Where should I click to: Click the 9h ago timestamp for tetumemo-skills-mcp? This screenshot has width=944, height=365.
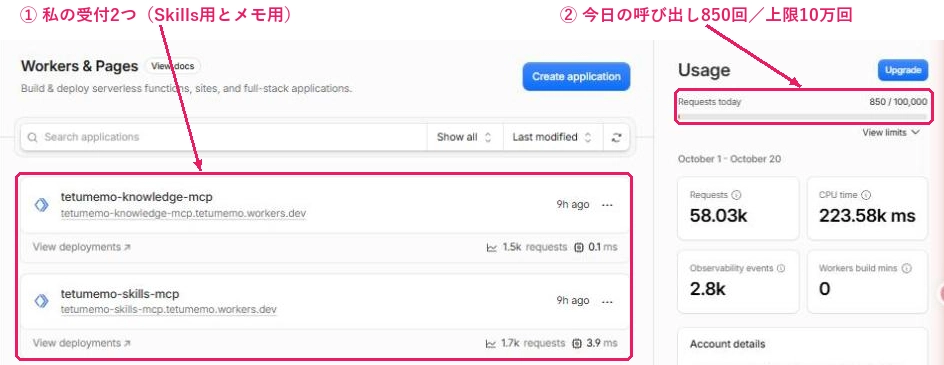(x=573, y=301)
